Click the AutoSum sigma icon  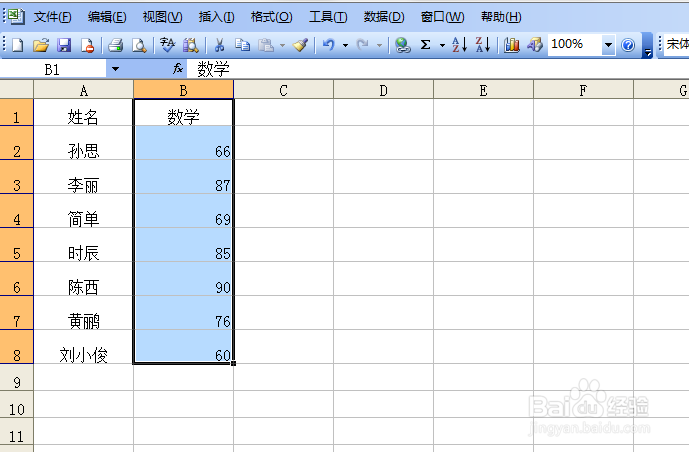pos(425,45)
